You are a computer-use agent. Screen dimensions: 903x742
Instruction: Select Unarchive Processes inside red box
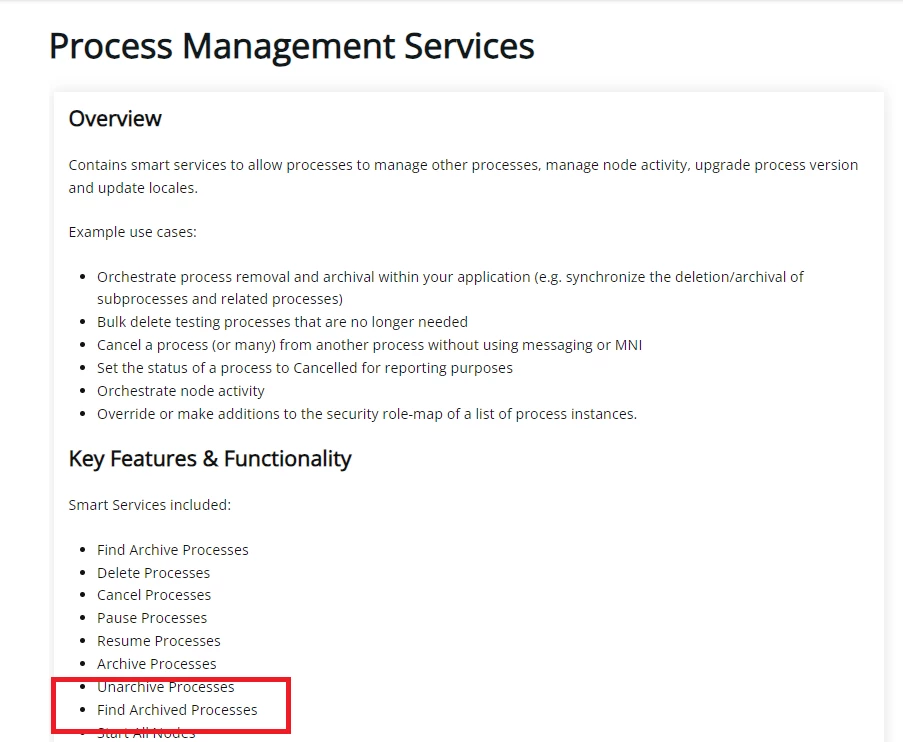click(166, 687)
